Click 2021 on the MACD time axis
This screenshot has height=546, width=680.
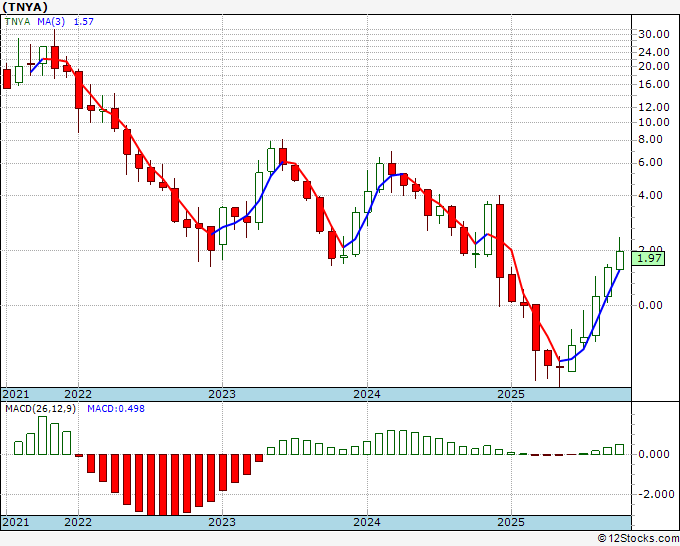[16, 522]
